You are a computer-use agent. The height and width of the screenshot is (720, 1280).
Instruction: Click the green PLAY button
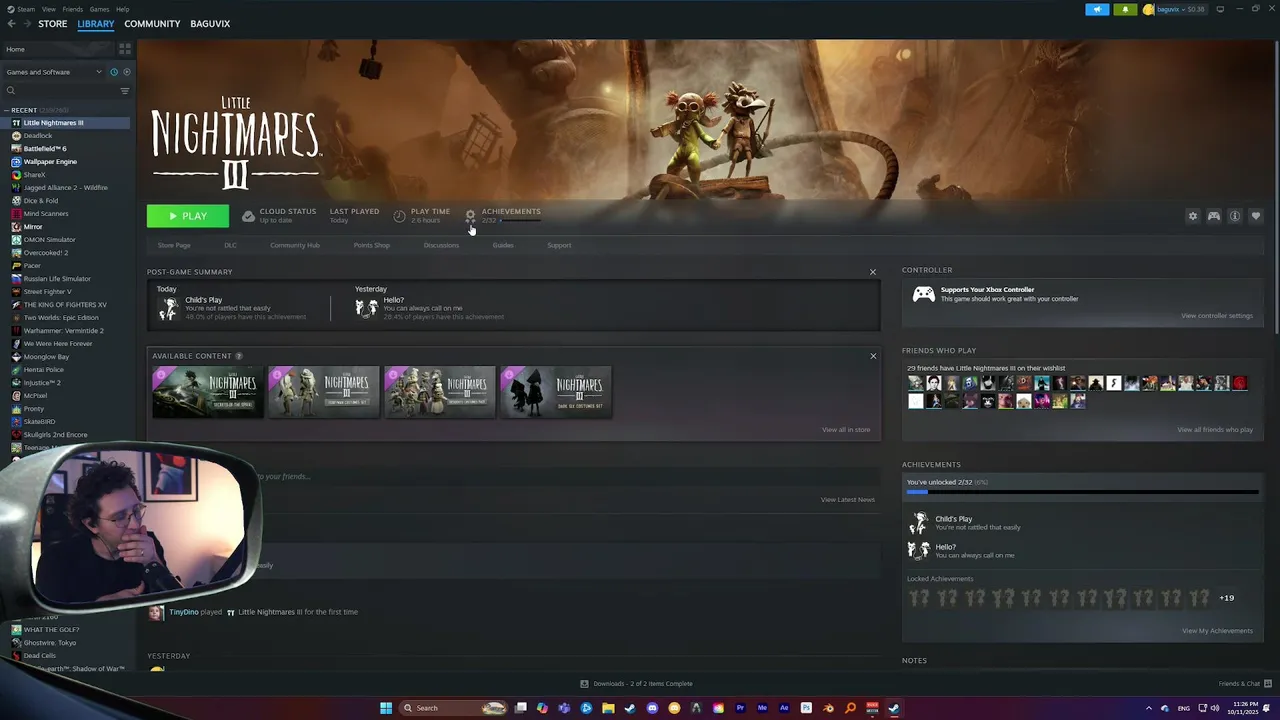tap(188, 216)
